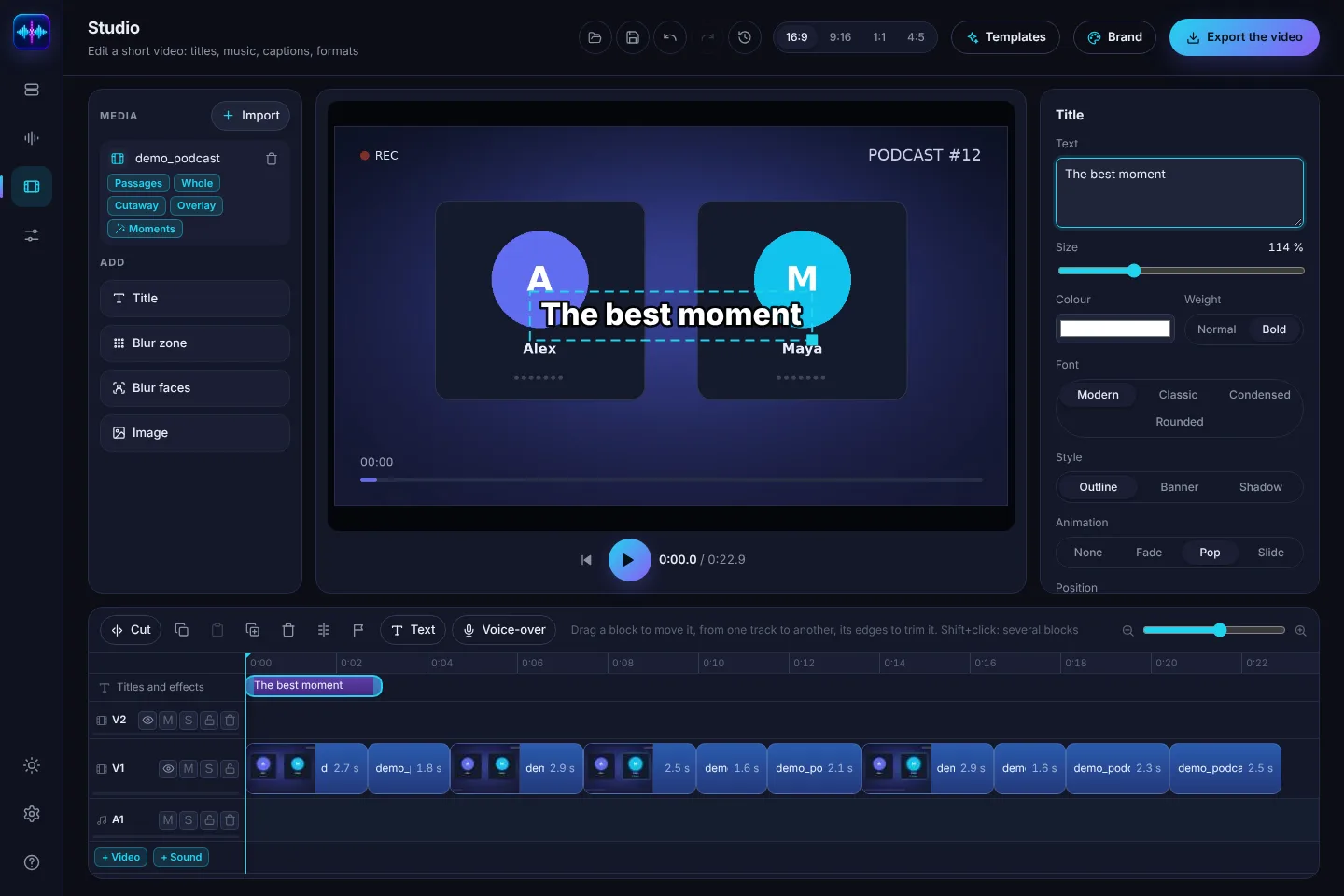Copy the selected block in timeline toolbar
The height and width of the screenshot is (896, 1344).
click(182, 630)
